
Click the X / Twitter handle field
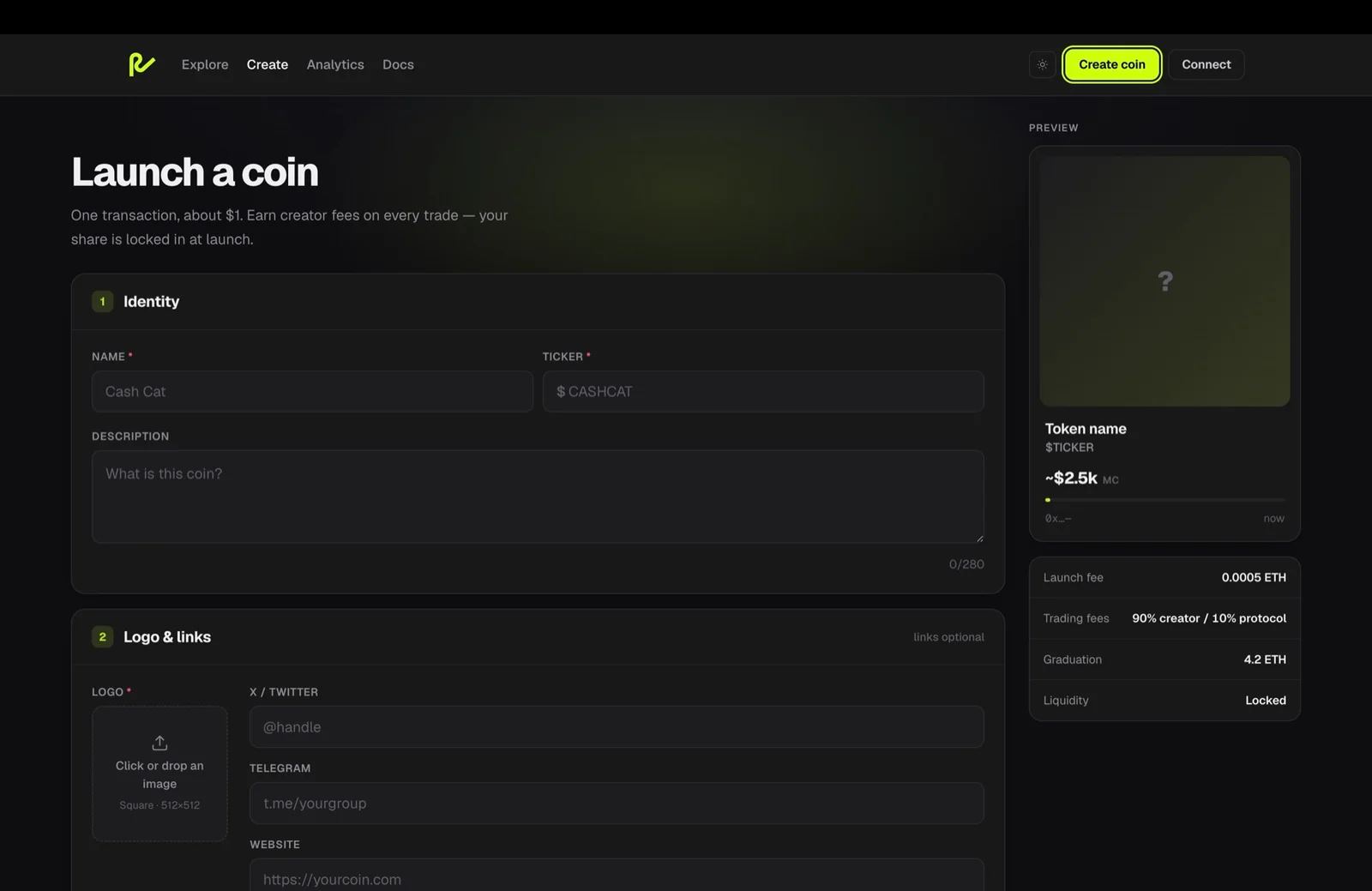pyautogui.click(x=617, y=726)
